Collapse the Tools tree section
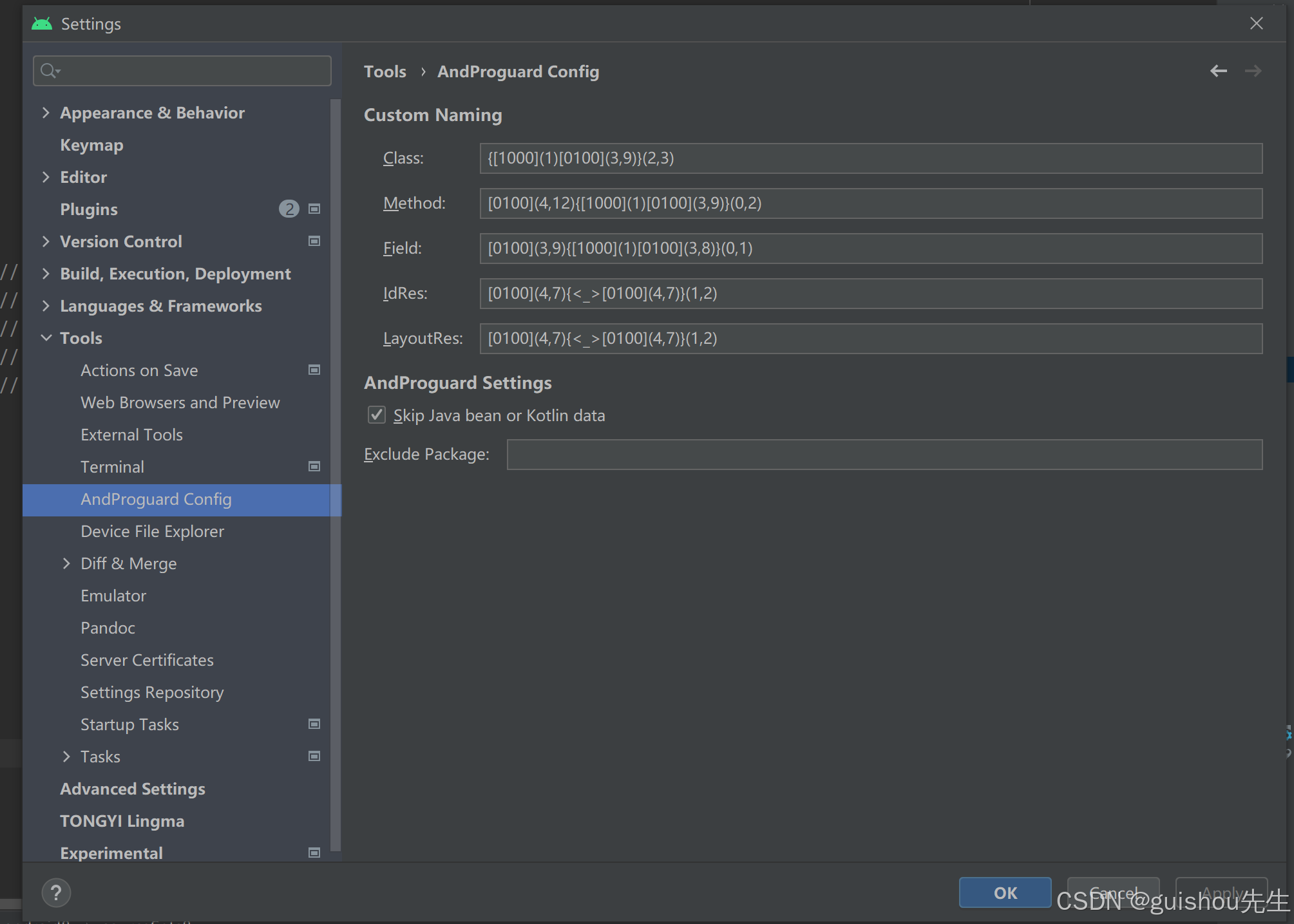 pyautogui.click(x=46, y=338)
